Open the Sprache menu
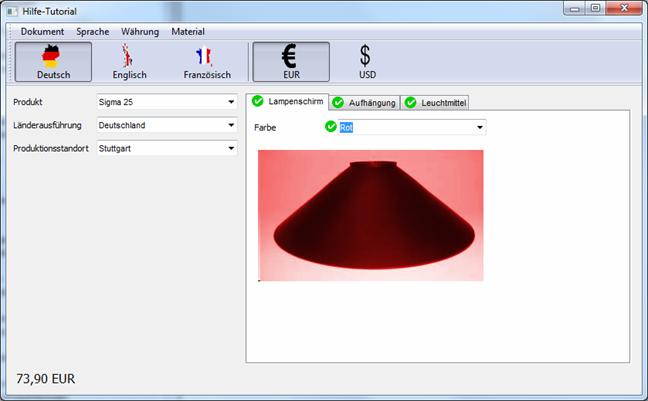Viewport: 648px width, 401px height. 93,31
